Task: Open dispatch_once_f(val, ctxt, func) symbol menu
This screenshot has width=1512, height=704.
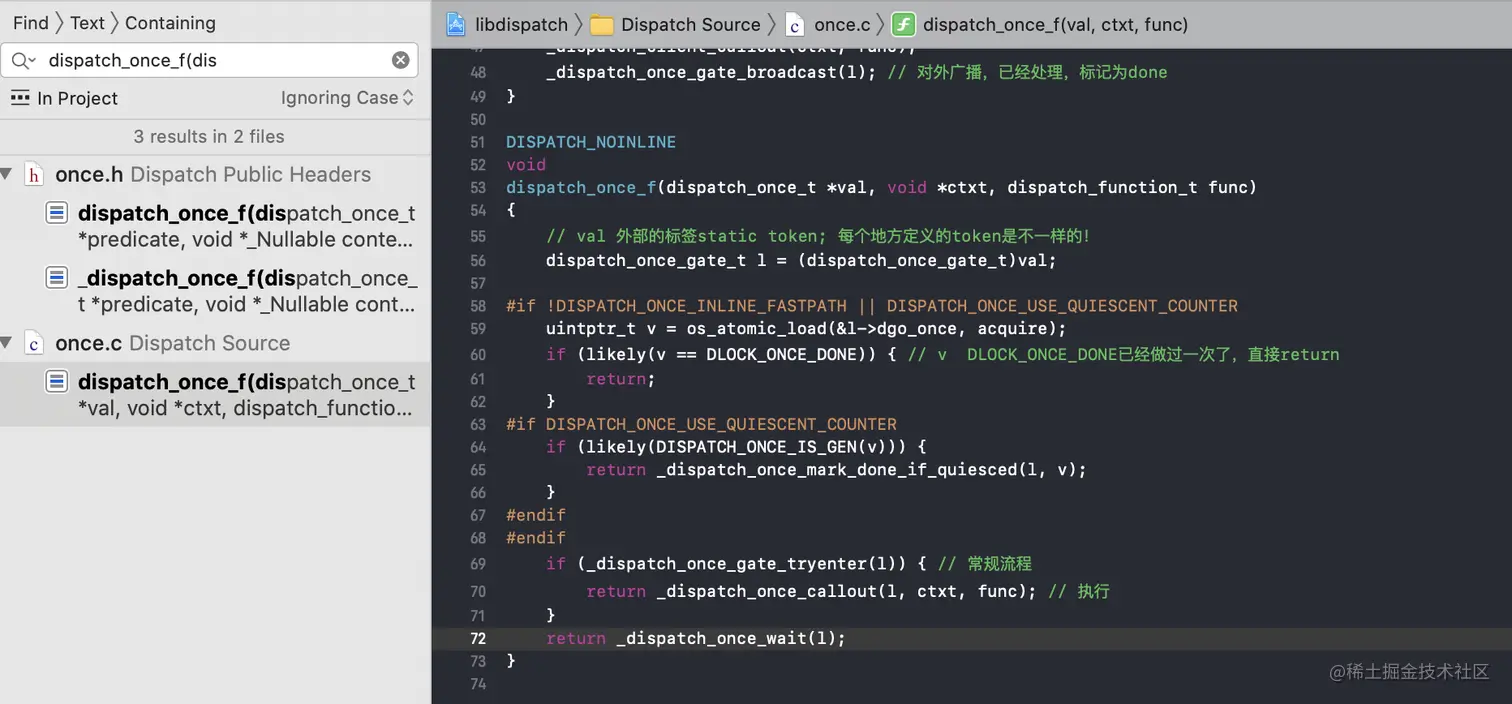Action: (x=1055, y=24)
